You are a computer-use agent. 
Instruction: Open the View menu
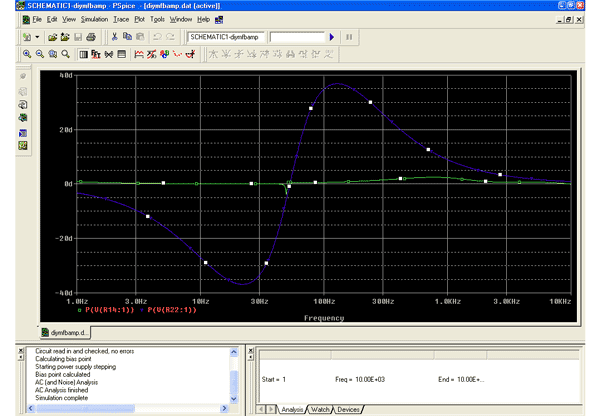pyautogui.click(x=69, y=20)
